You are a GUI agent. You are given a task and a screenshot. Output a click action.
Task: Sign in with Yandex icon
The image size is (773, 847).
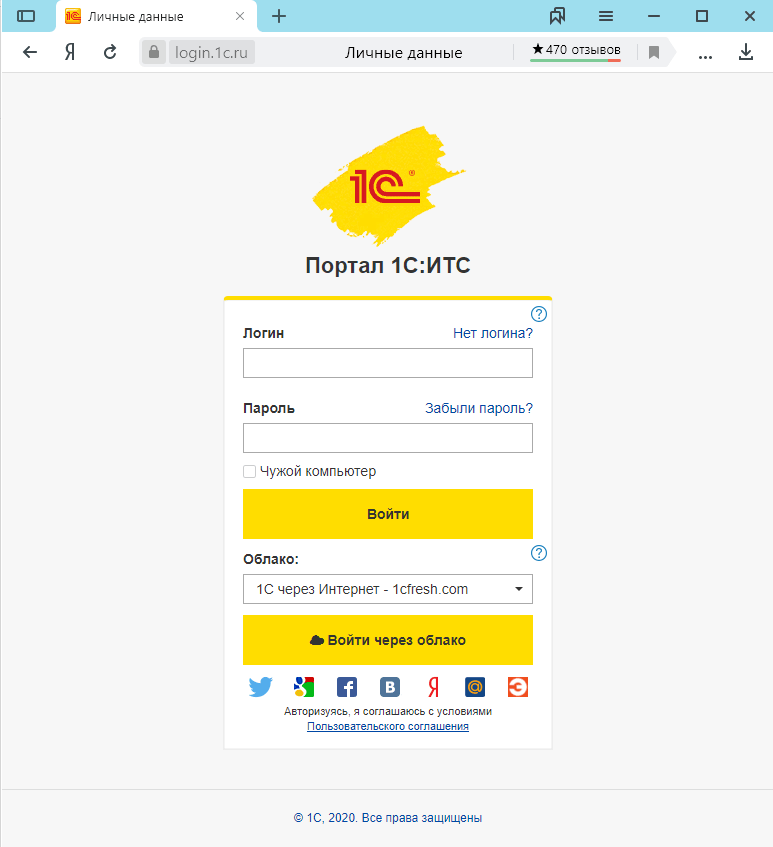[x=433, y=687]
